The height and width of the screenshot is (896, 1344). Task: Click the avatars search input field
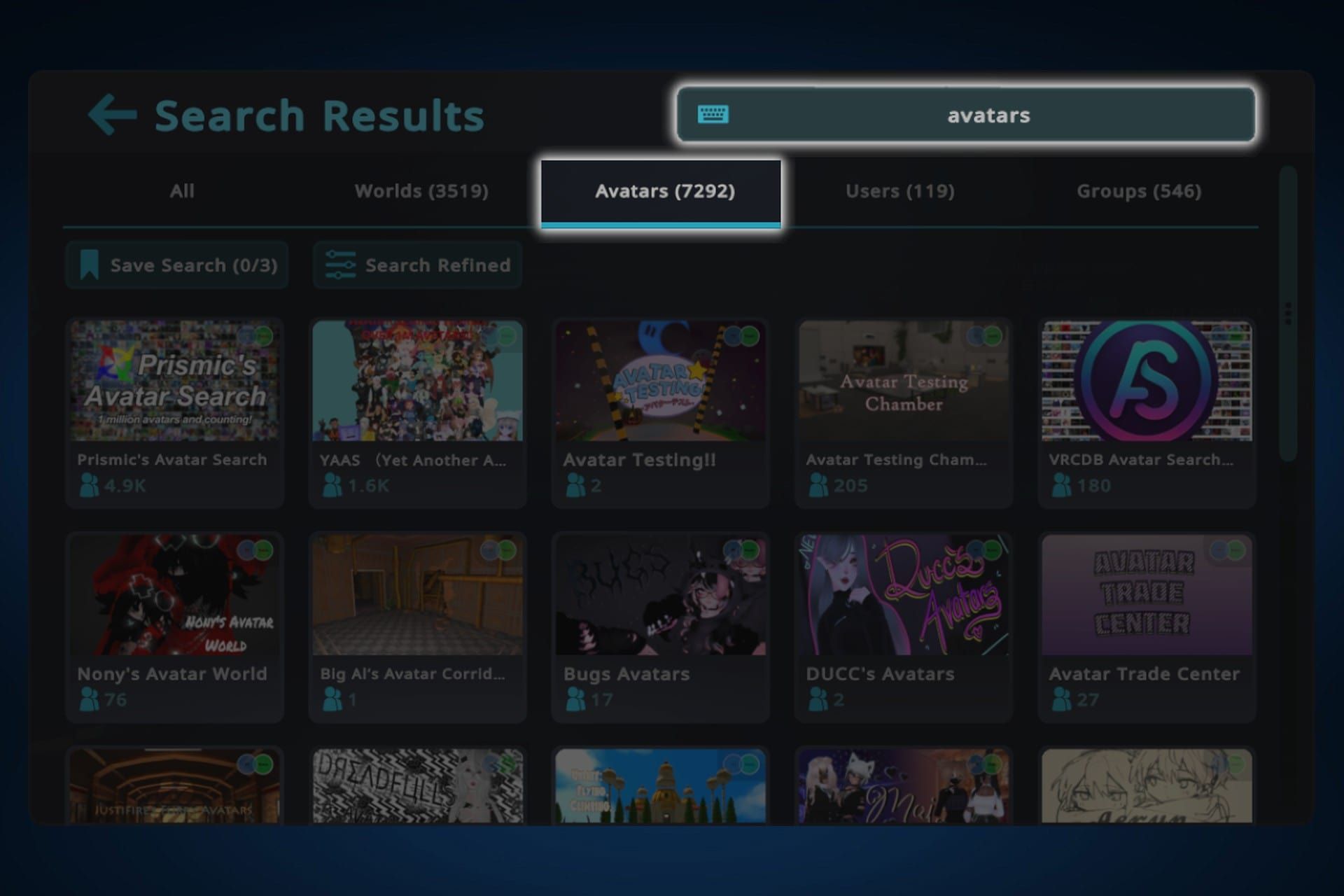[x=966, y=115]
